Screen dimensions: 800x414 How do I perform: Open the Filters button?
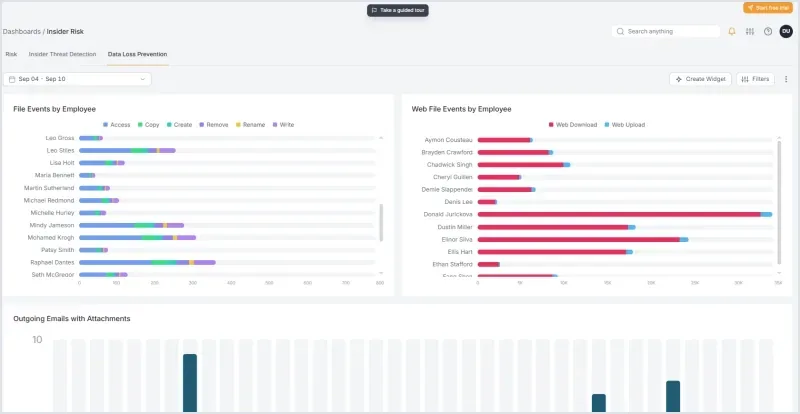(755, 79)
